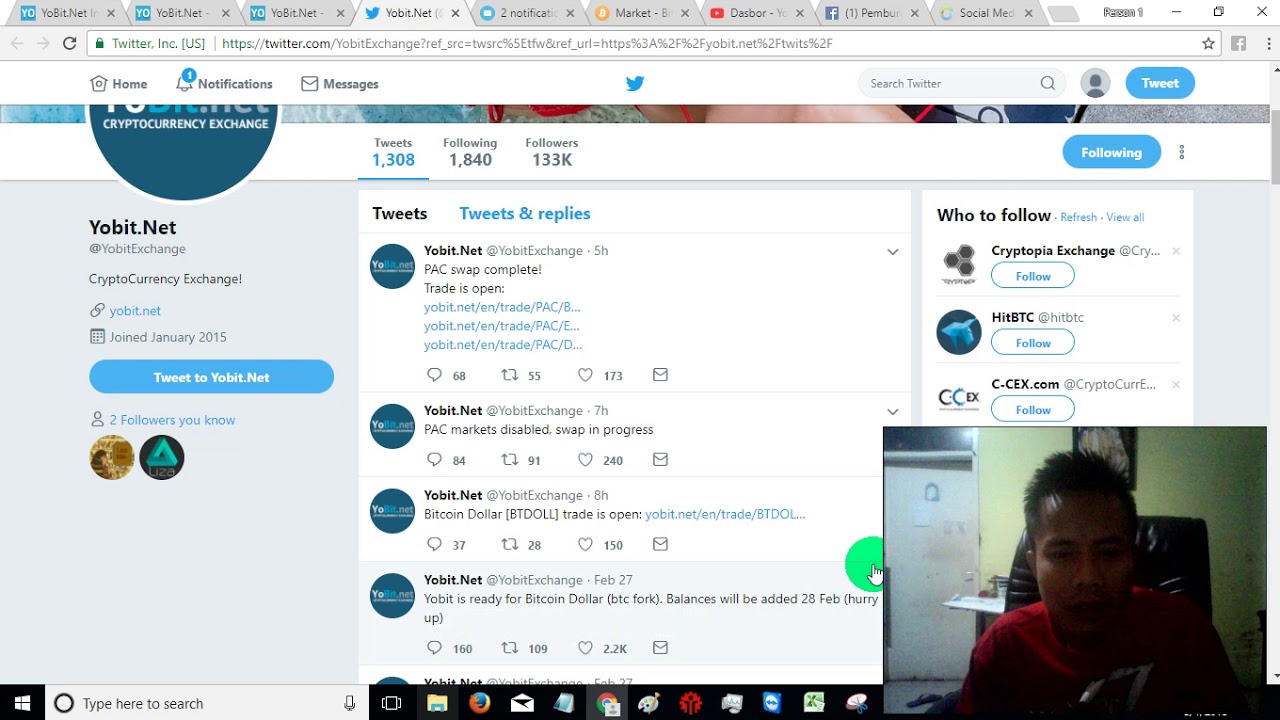Dismiss HitBTC follow suggestion
The image size is (1280, 720).
[x=1176, y=318]
